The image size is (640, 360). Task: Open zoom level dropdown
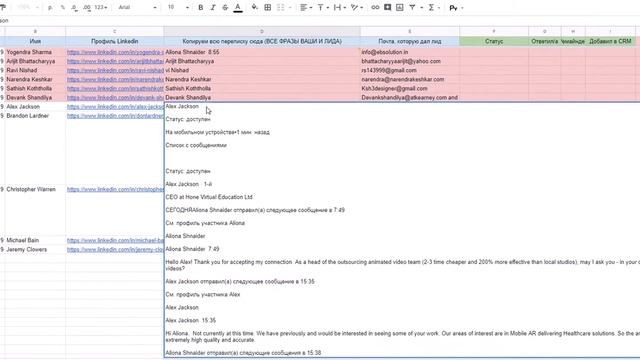point(28,7)
